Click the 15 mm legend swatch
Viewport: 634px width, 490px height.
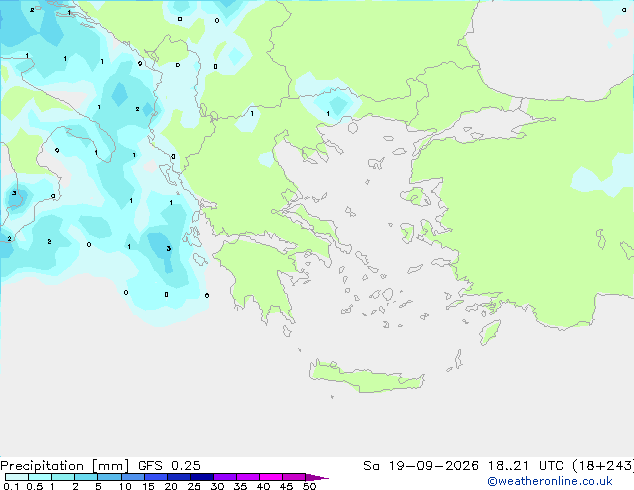pyautogui.click(x=156, y=477)
